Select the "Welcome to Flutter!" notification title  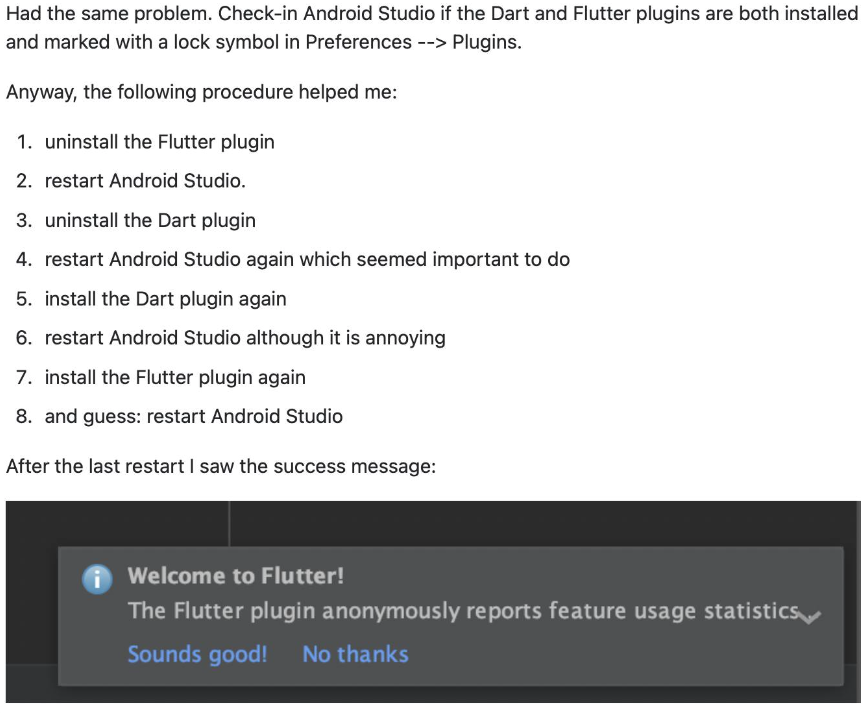click(236, 576)
